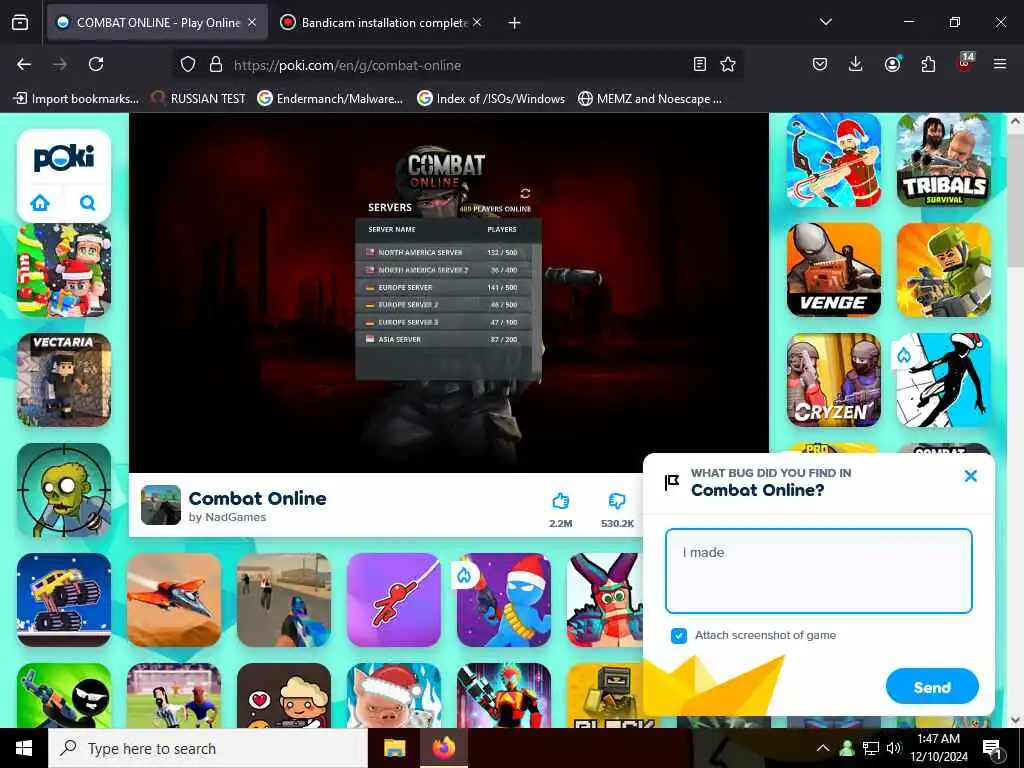Screen dimensions: 1024x768
Task: Select Europe Server row
Action: [x=444, y=287]
